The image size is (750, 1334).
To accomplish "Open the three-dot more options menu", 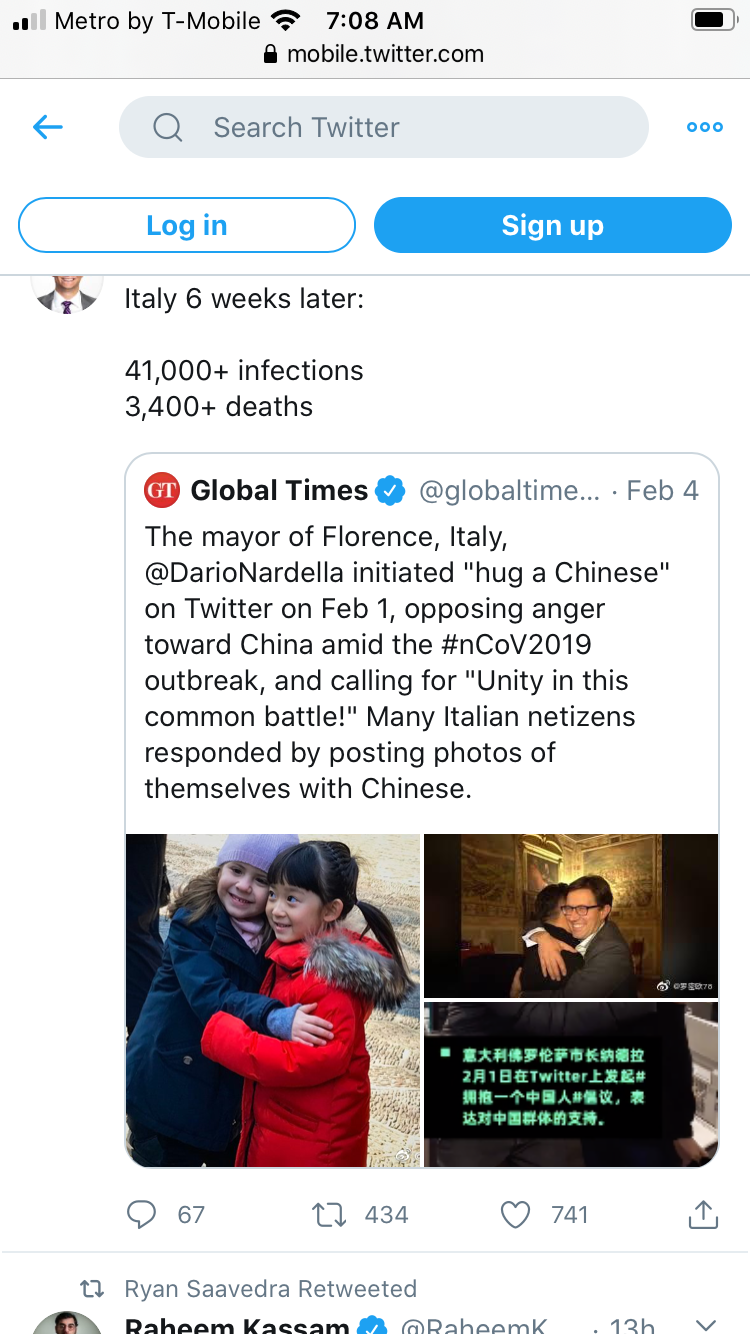I will [x=704, y=127].
